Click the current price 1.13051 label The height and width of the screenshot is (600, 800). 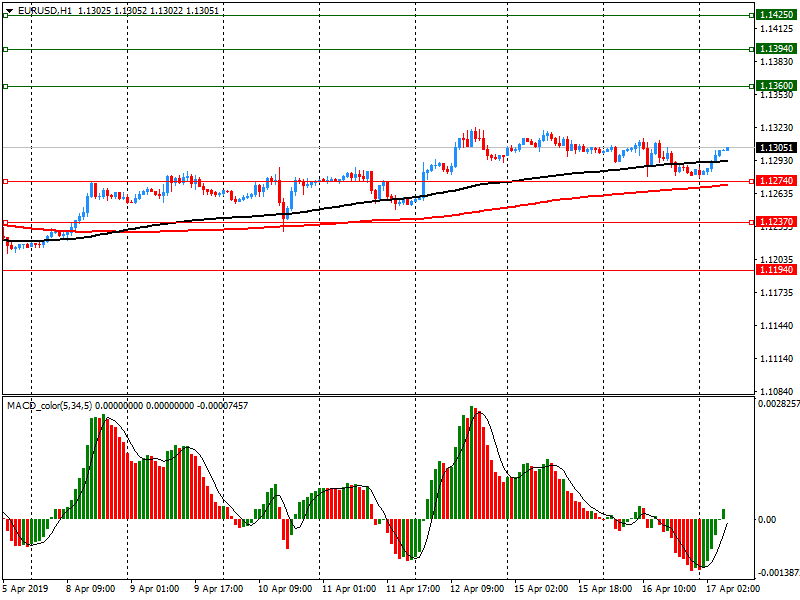(x=777, y=148)
